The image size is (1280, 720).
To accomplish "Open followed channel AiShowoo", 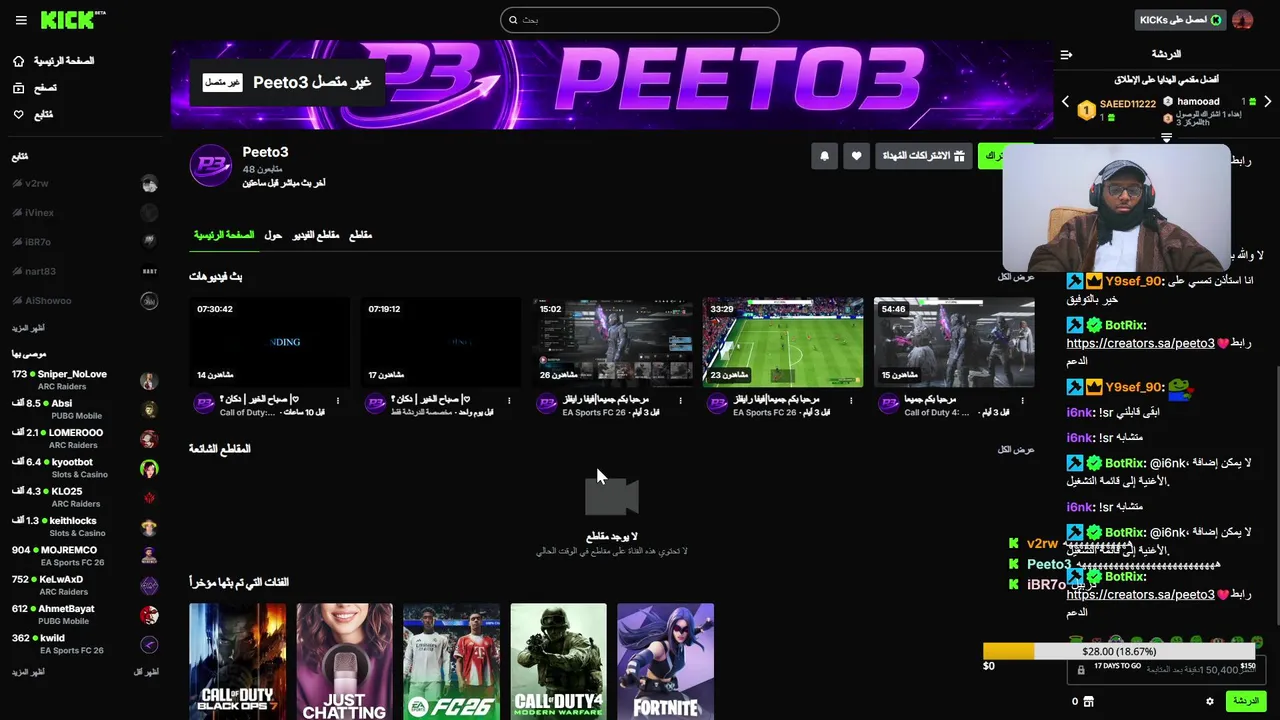I will [x=85, y=300].
